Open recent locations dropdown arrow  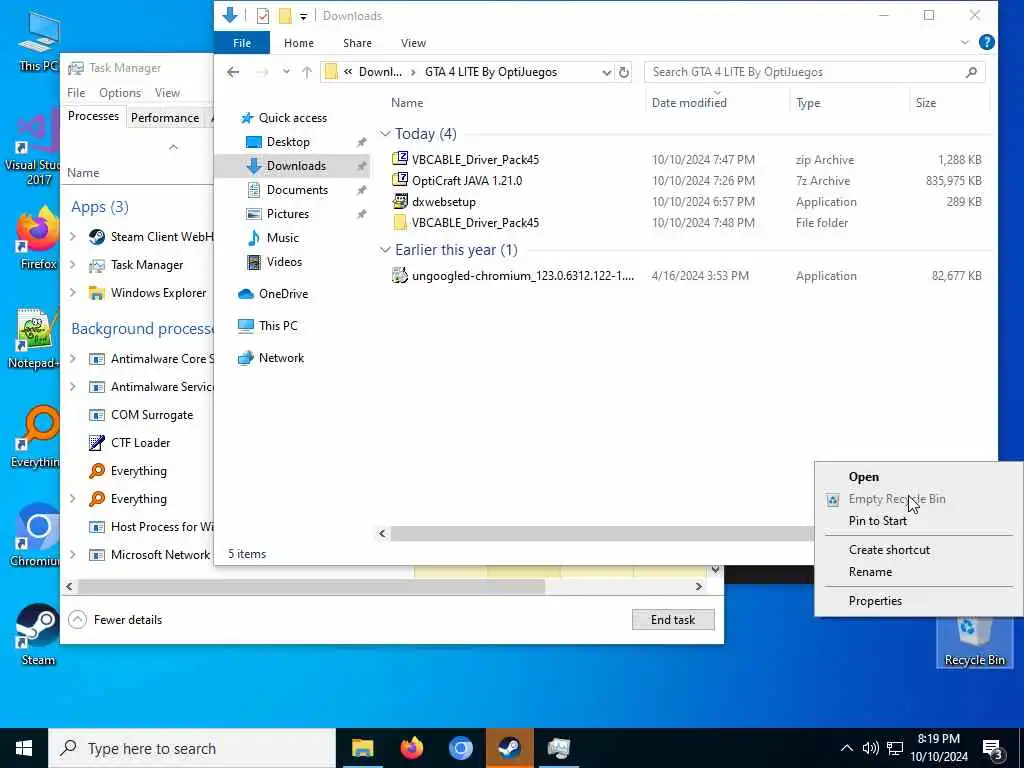(x=286, y=72)
